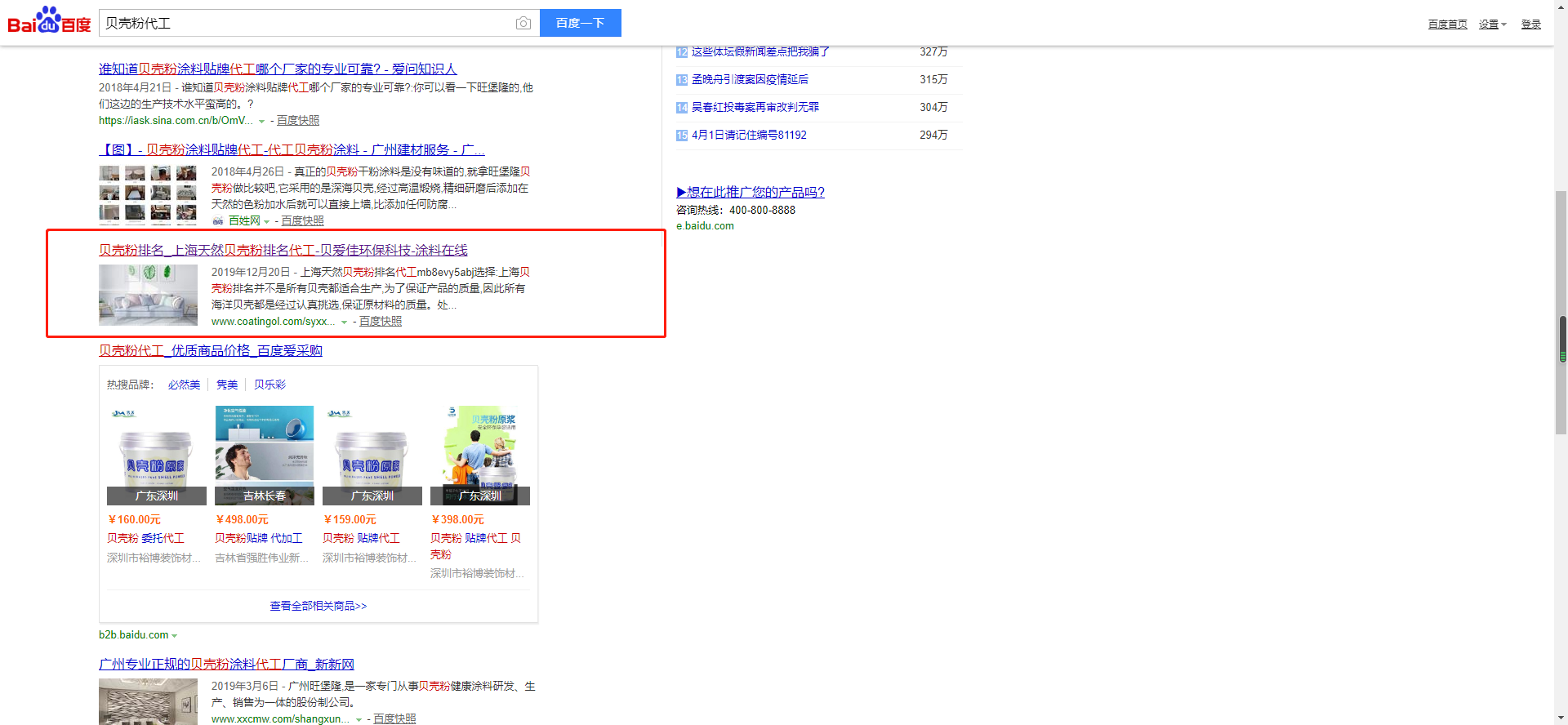
Task: Click seller 吉林省强胜伟业新...
Action: [x=261, y=558]
